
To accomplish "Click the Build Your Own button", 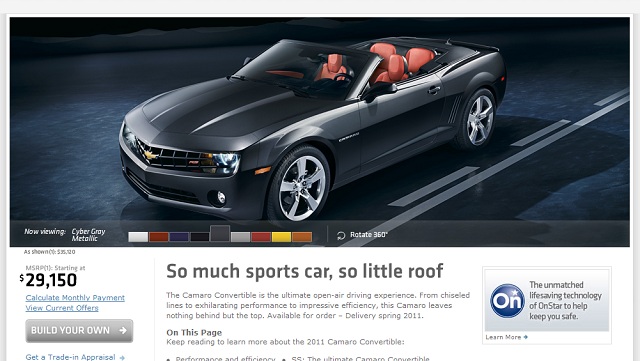I will (x=79, y=331).
